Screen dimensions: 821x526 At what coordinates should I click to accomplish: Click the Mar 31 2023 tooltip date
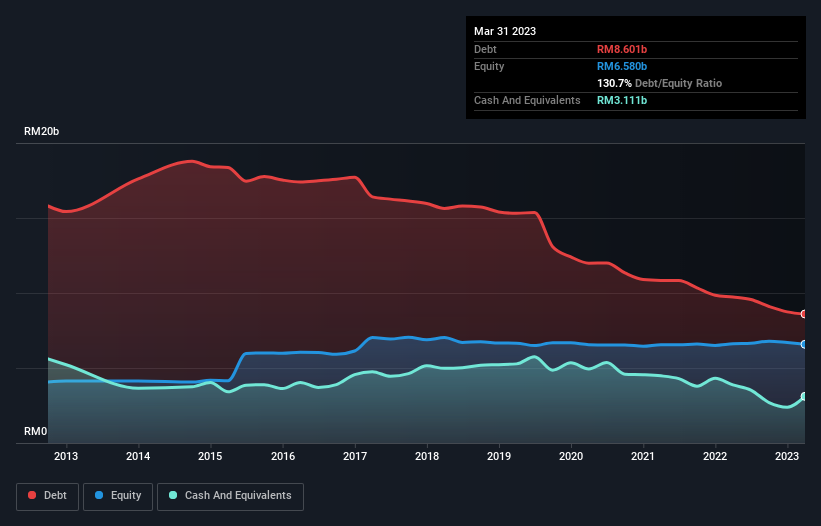point(505,31)
